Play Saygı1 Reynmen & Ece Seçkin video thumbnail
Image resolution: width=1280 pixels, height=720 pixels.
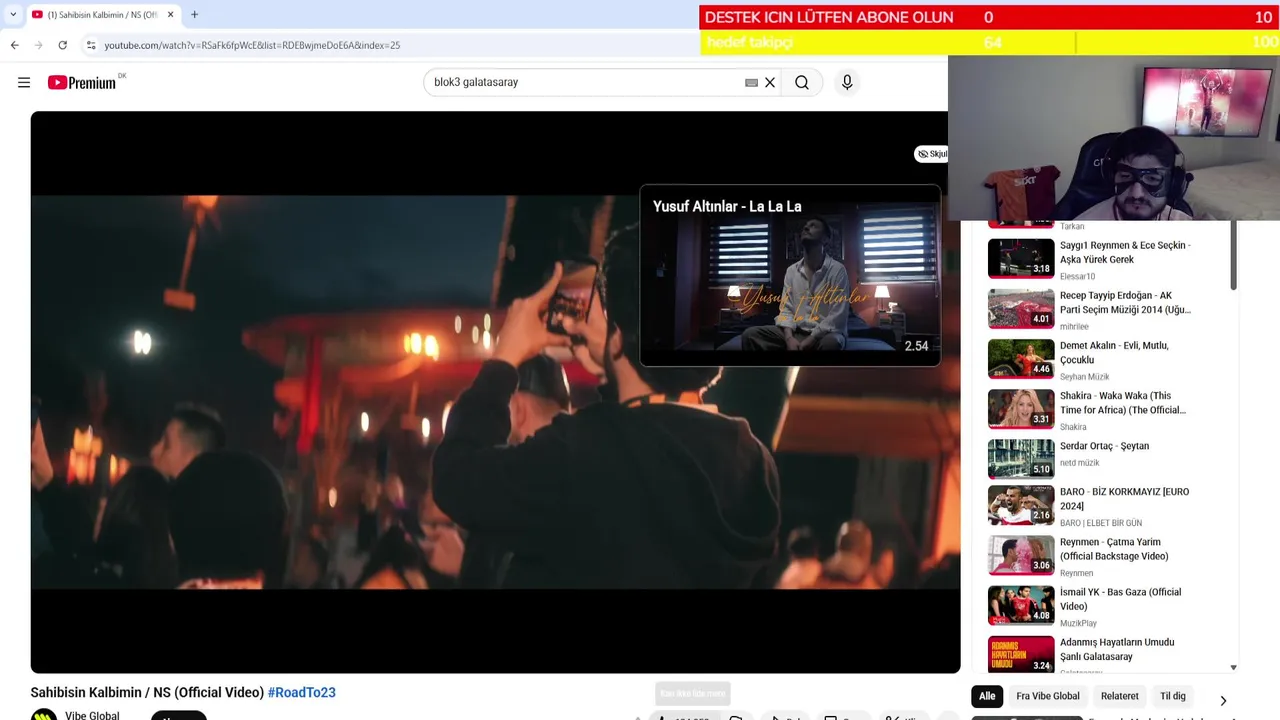[1021, 259]
